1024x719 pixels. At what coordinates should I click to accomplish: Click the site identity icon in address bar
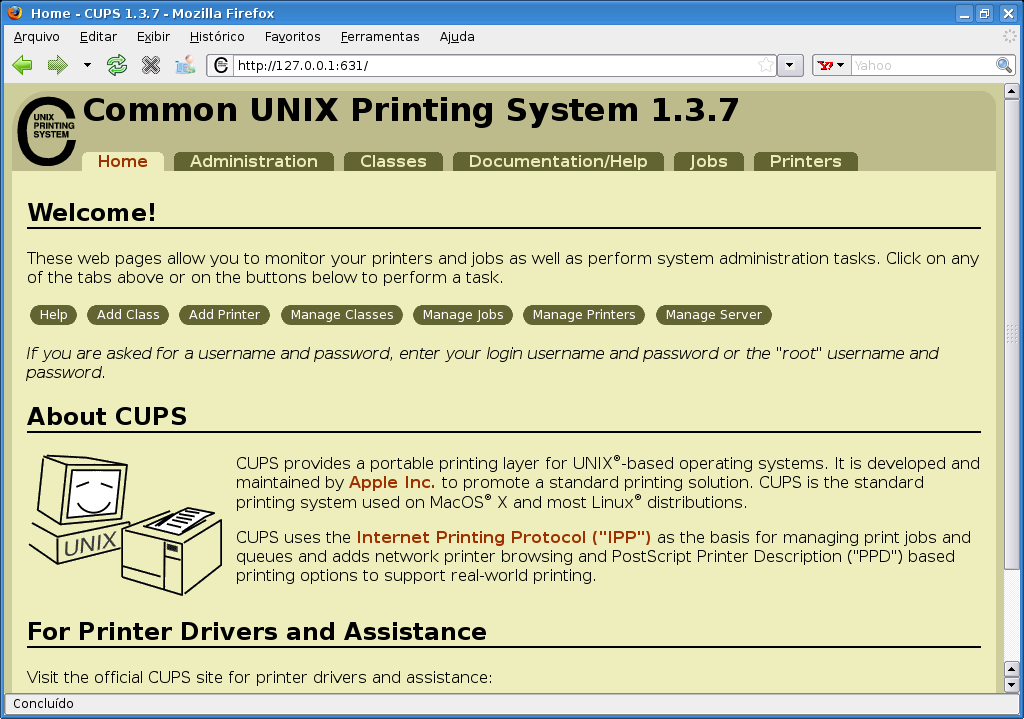(221, 65)
